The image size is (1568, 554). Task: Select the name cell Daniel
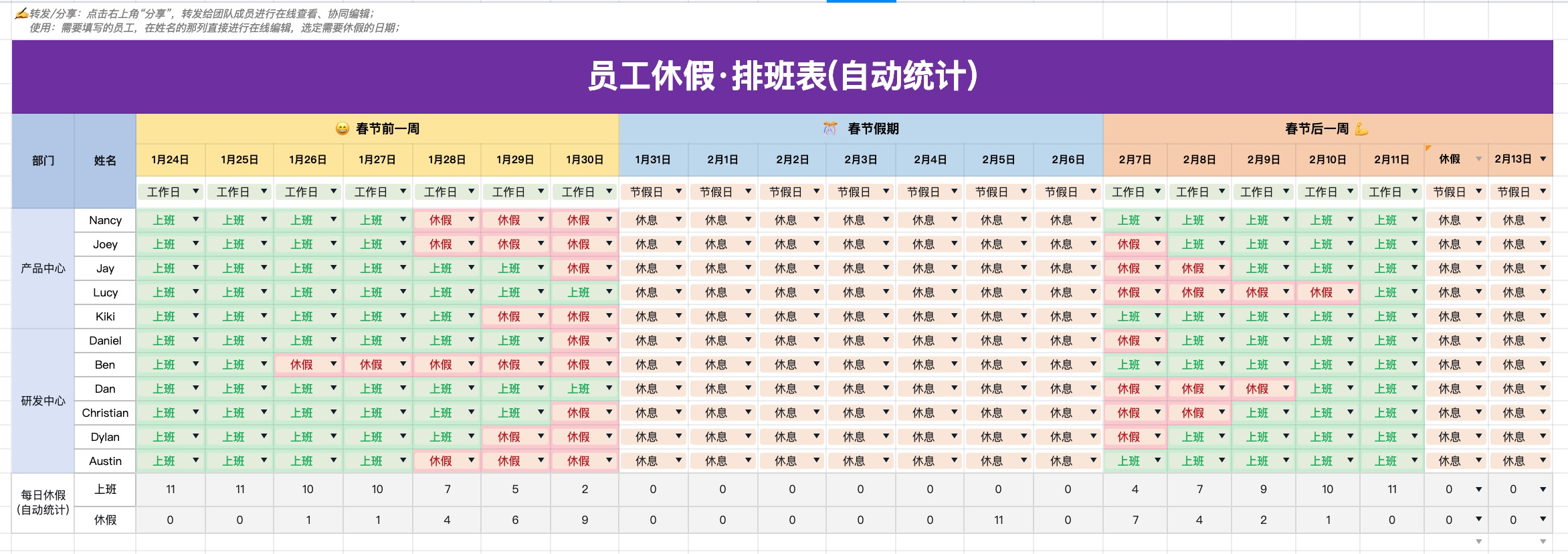(105, 341)
